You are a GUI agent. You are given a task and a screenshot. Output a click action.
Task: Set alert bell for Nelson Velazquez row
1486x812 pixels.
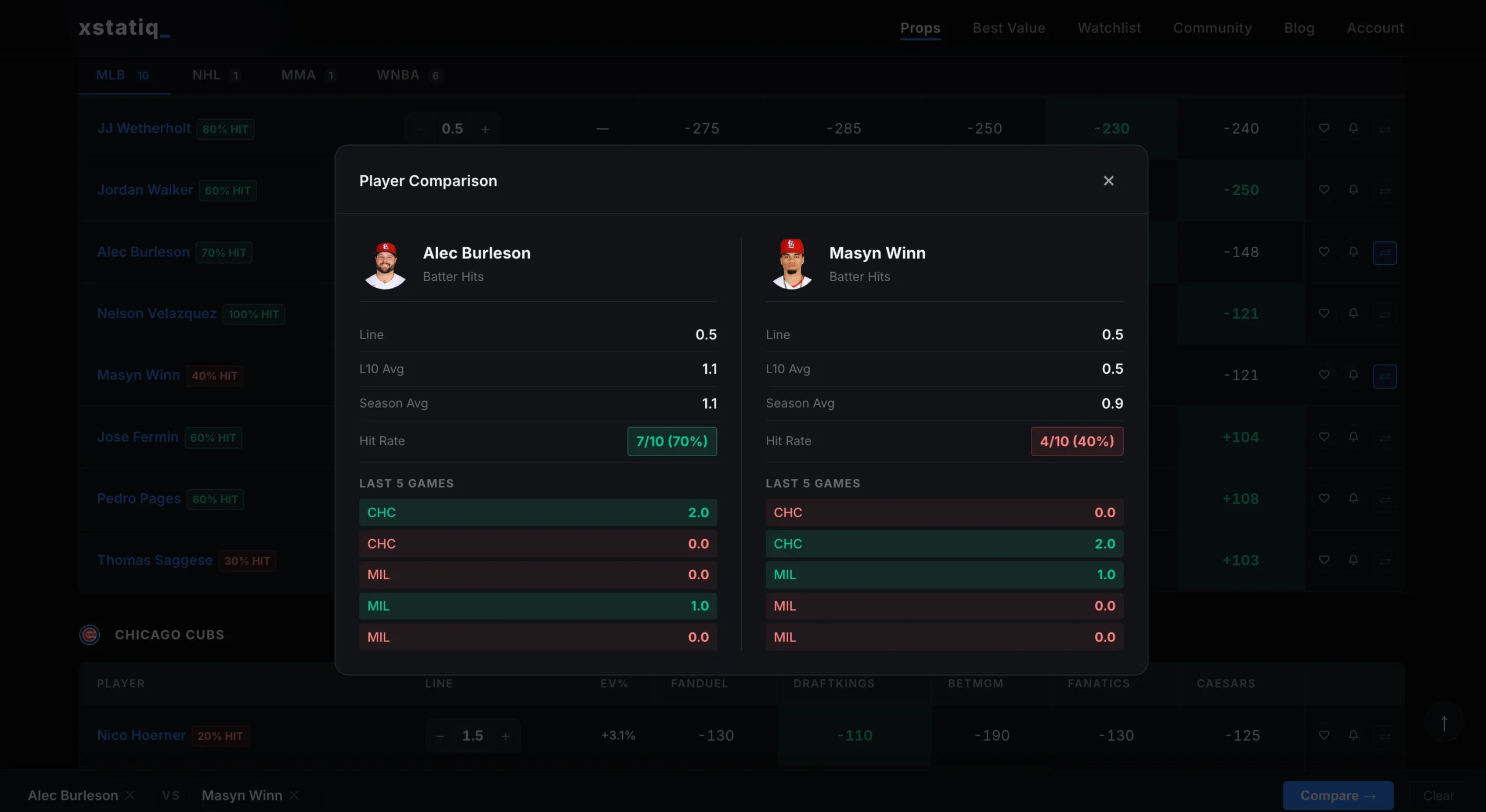pos(1353,313)
